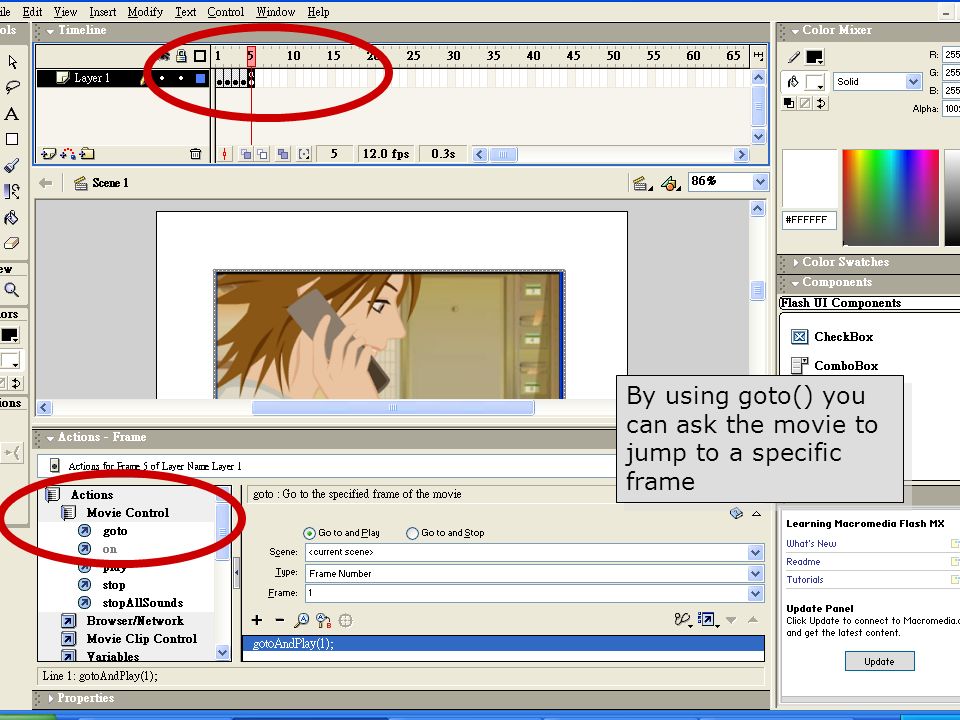Screen dimensions: 960x720
Task: Open Modify Onion Markers menu
Action: [304, 154]
